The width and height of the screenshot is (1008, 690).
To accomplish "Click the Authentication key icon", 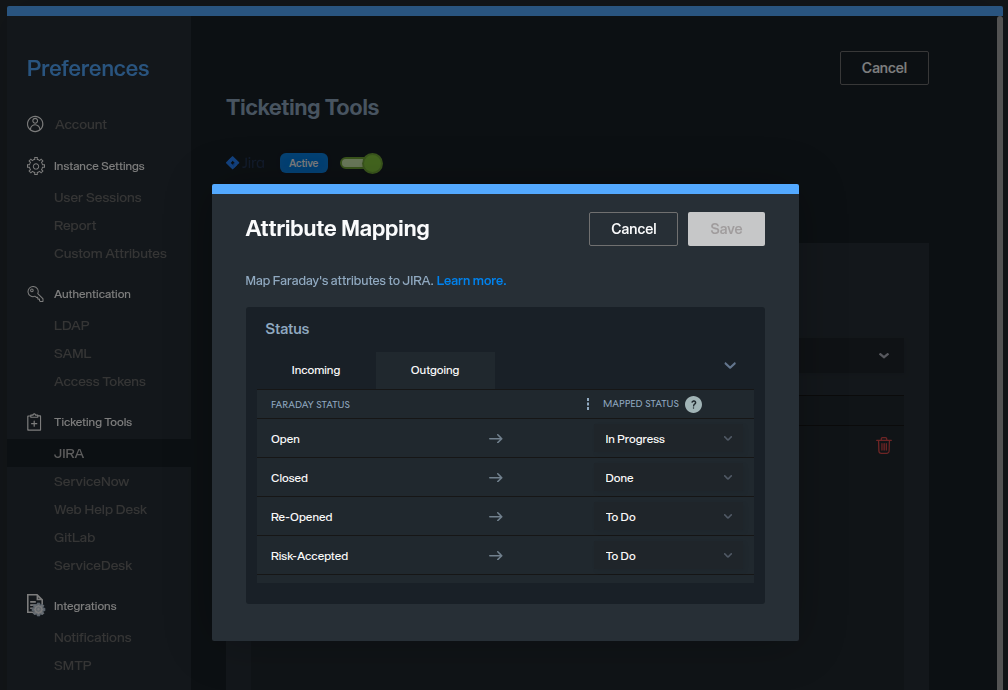I will [35, 294].
